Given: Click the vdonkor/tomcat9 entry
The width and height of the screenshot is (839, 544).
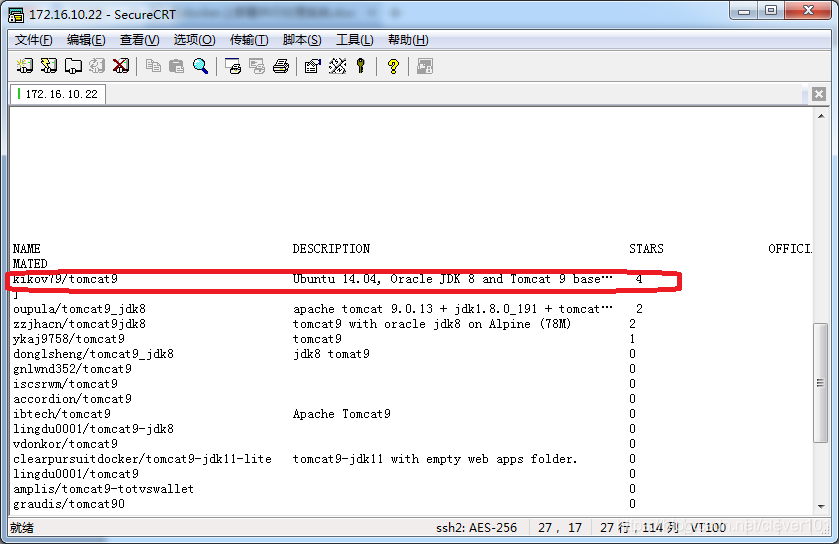Looking at the screenshot, I should tap(65, 444).
